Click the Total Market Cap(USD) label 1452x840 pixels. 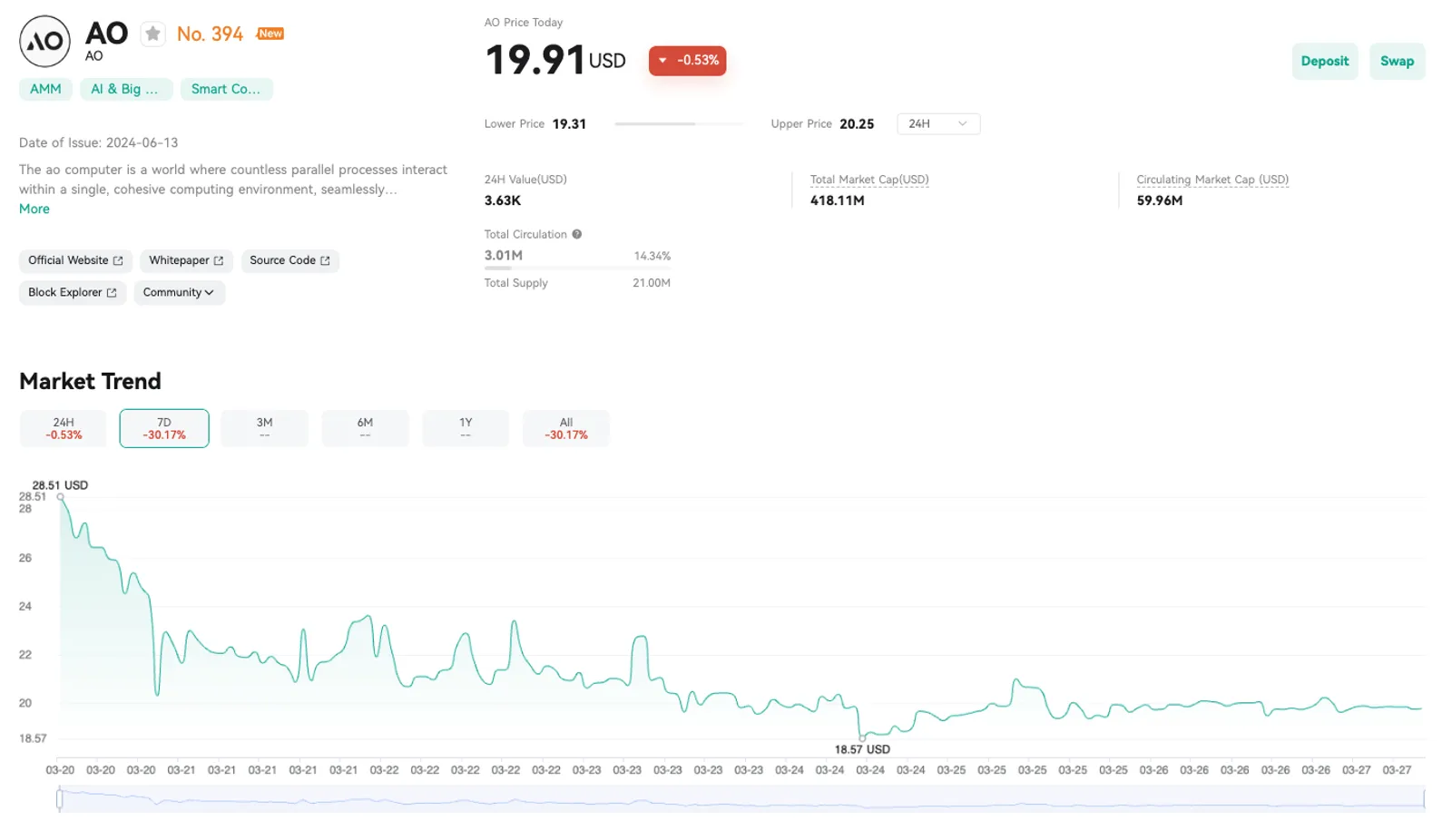tap(868, 180)
